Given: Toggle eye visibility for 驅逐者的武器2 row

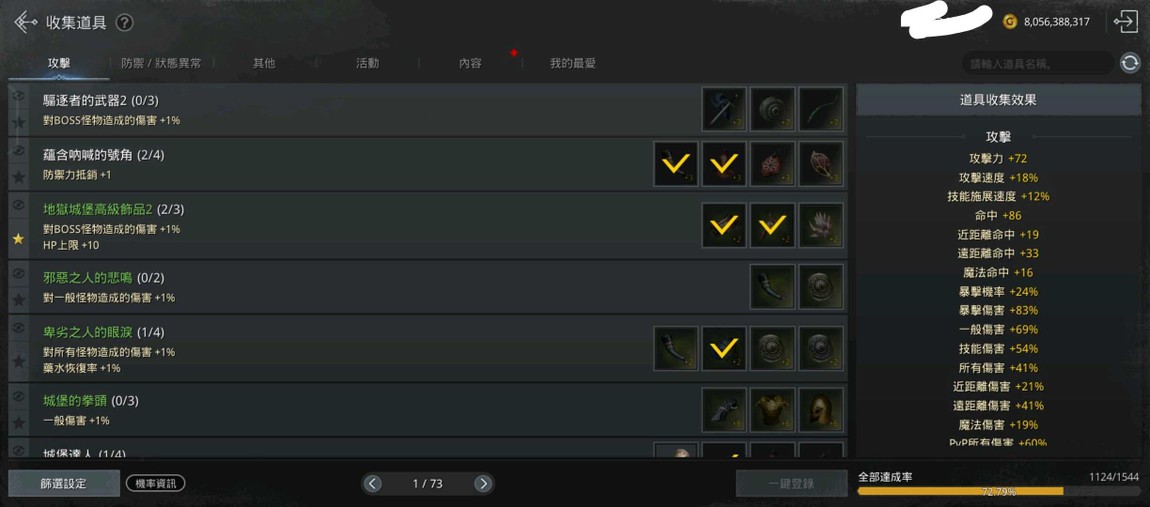Looking at the screenshot, I should [18, 95].
